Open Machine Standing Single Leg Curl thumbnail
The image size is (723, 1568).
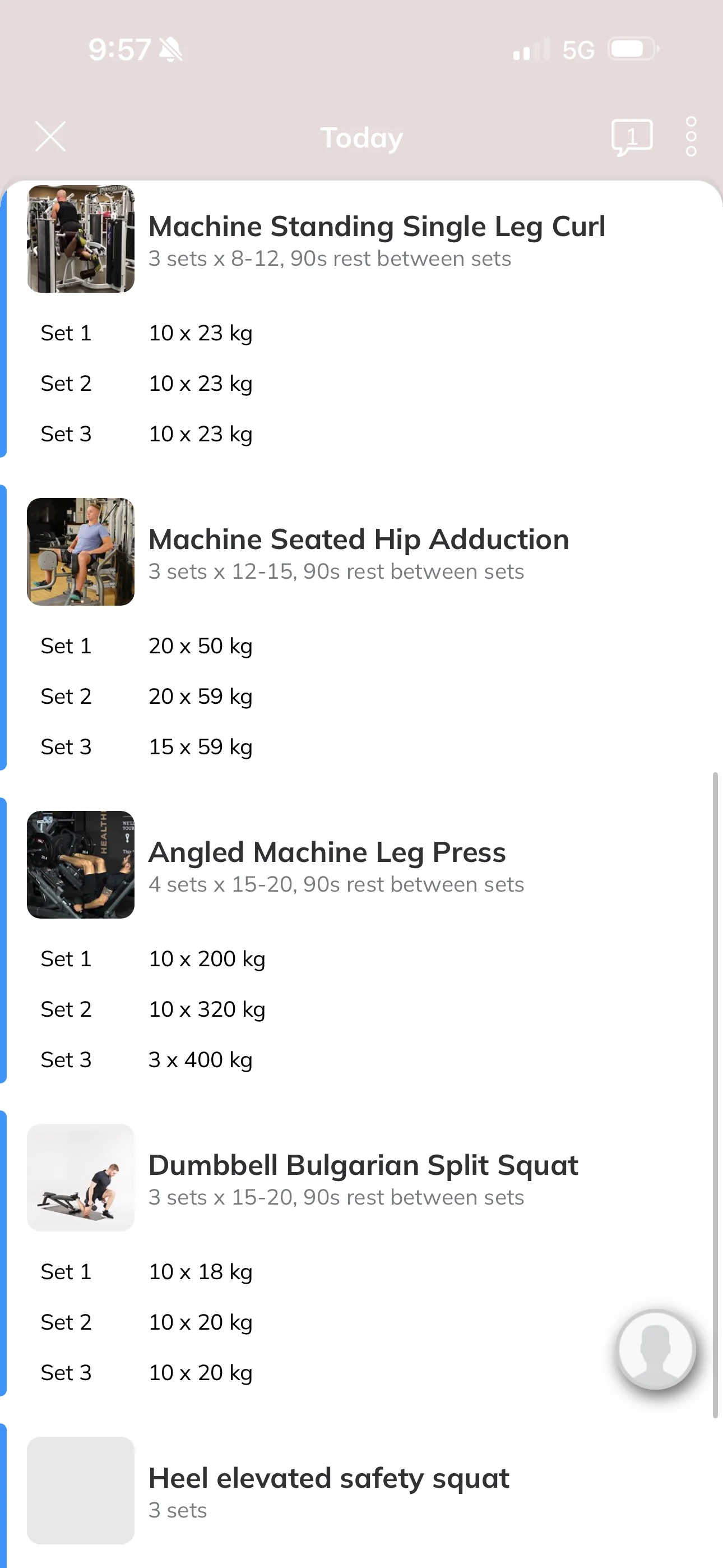click(x=80, y=239)
